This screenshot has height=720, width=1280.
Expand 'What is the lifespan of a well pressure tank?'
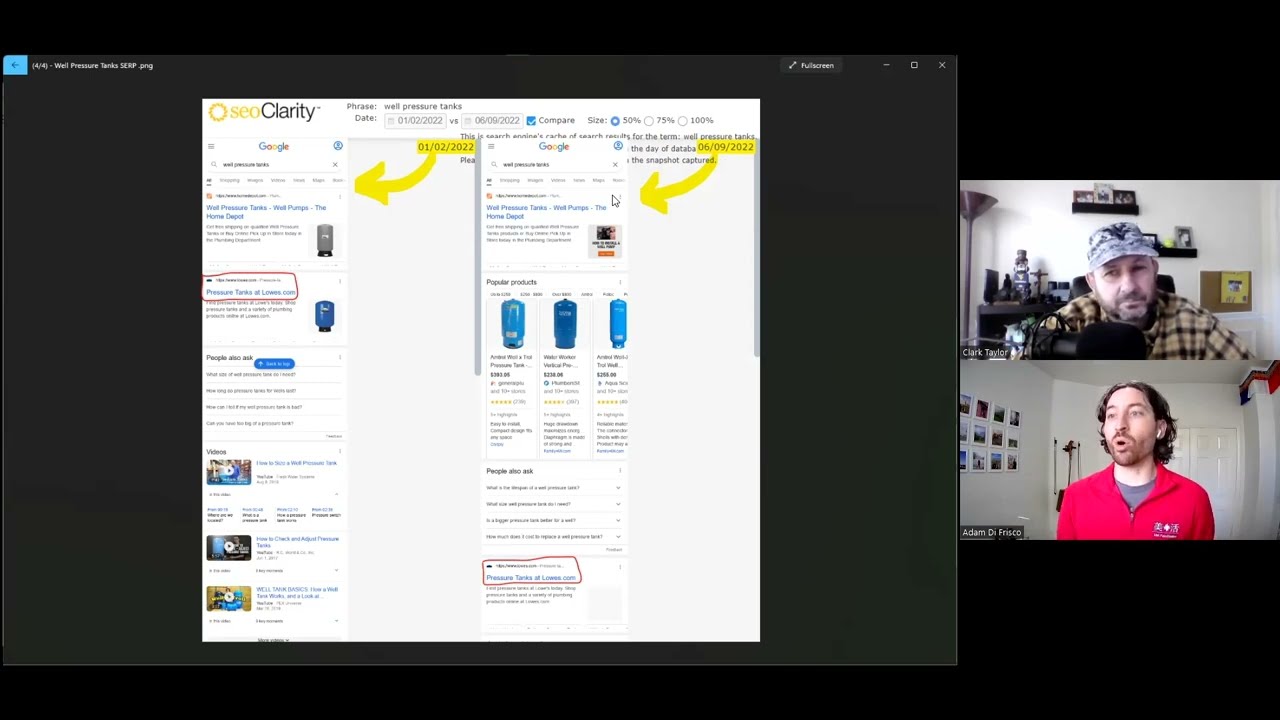553,488
